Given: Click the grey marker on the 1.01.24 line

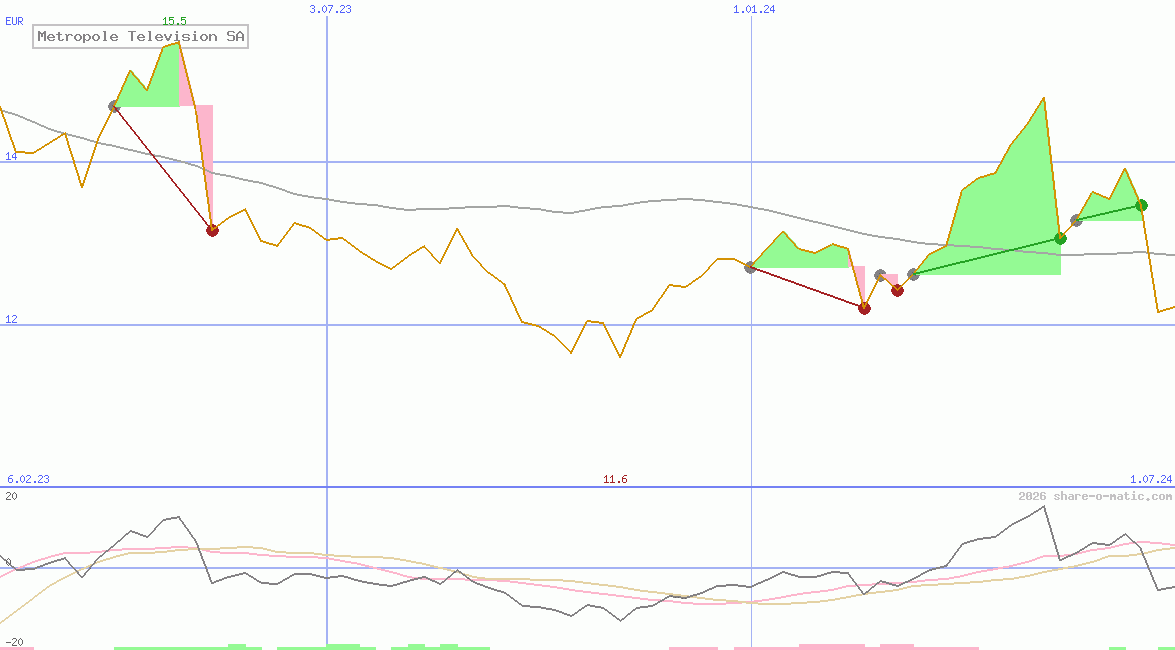Looking at the screenshot, I should point(750,267).
